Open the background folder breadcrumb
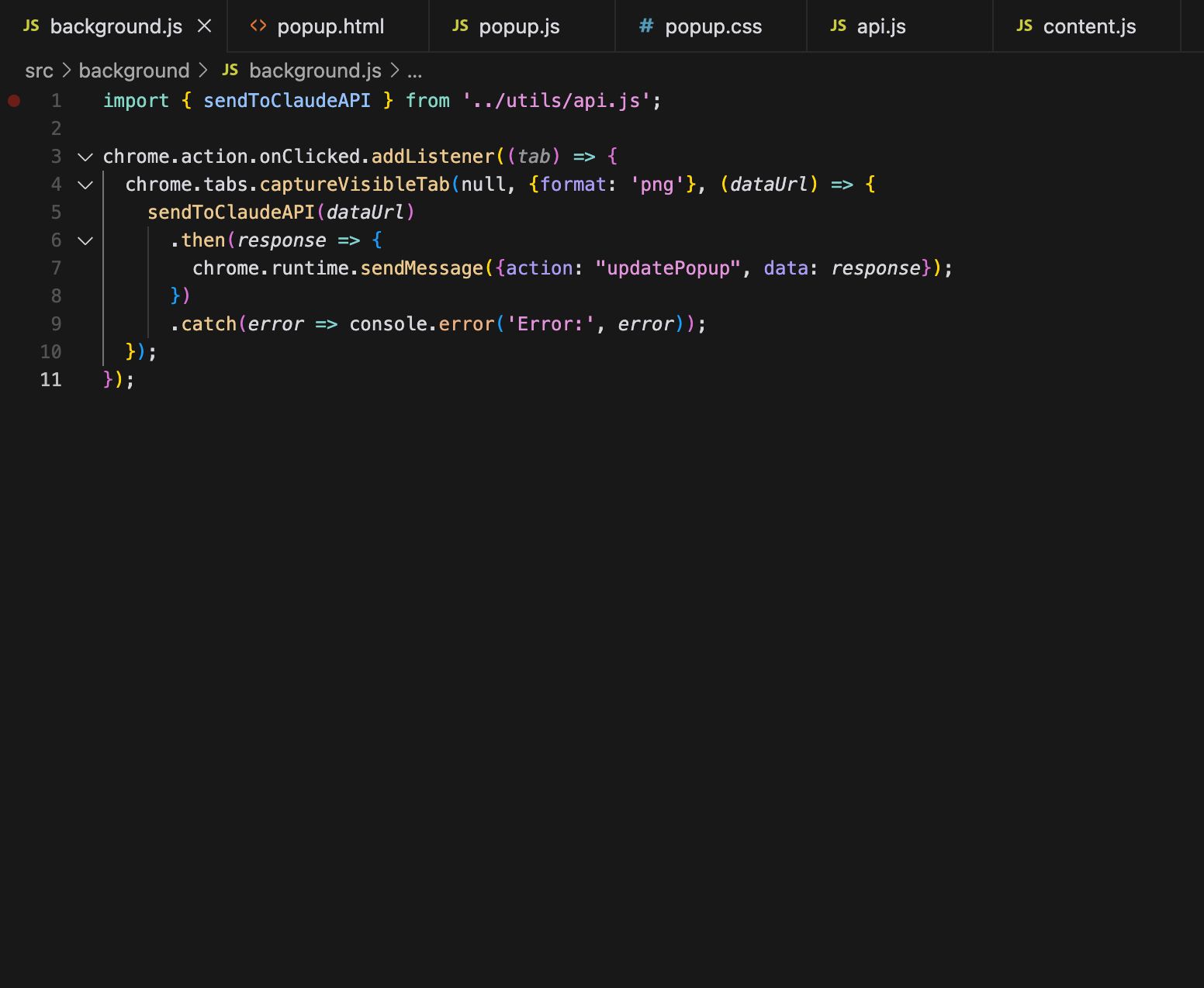Image resolution: width=1204 pixels, height=988 pixels. click(134, 71)
